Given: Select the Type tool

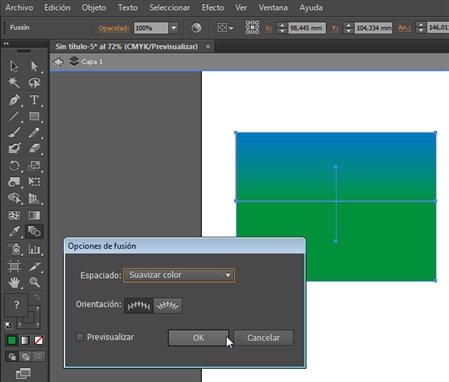Looking at the screenshot, I should pyautogui.click(x=34, y=100).
